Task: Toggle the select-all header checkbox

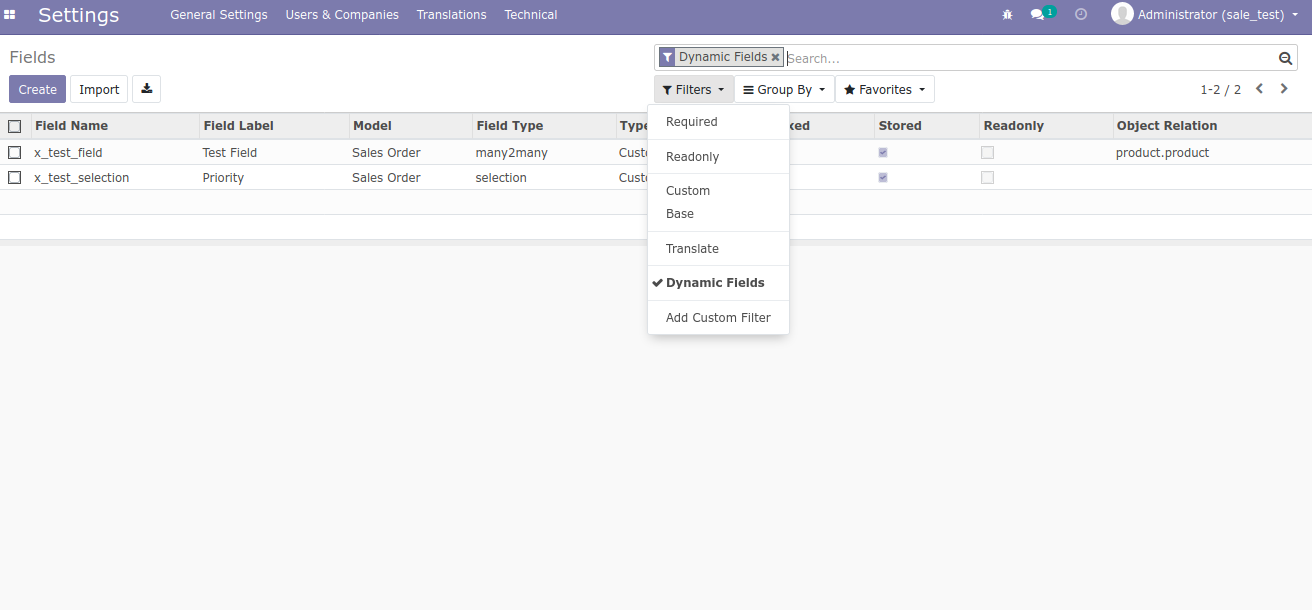Action: [x=14, y=126]
